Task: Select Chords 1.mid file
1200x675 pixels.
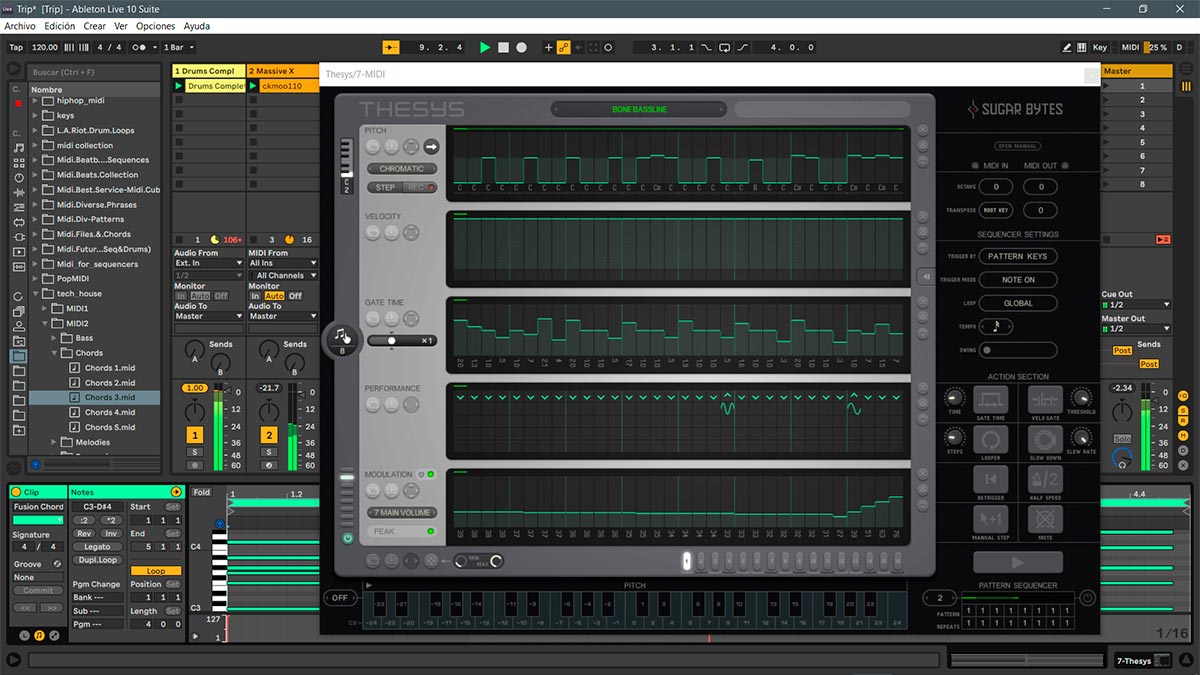Action: pyautogui.click(x=109, y=368)
